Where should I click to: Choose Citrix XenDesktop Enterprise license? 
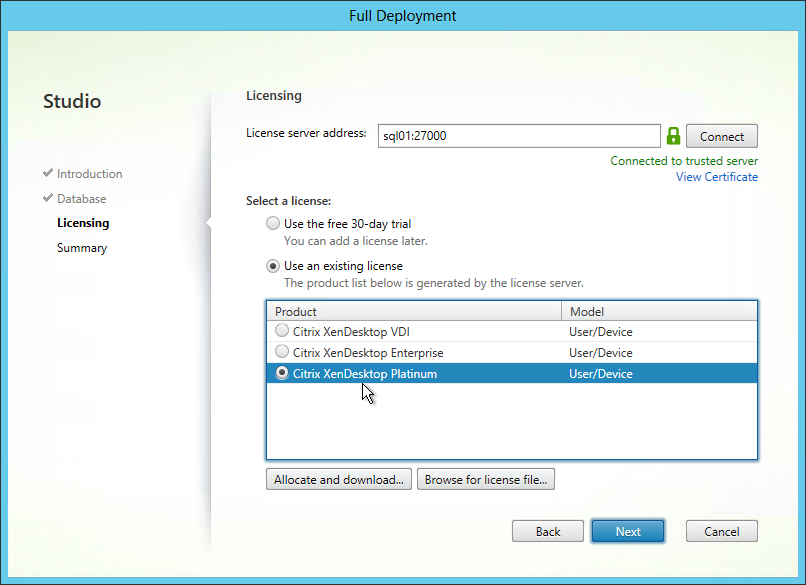coord(282,351)
